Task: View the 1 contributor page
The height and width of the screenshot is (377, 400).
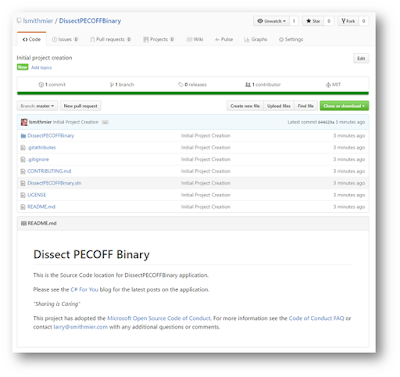Action: point(263,85)
